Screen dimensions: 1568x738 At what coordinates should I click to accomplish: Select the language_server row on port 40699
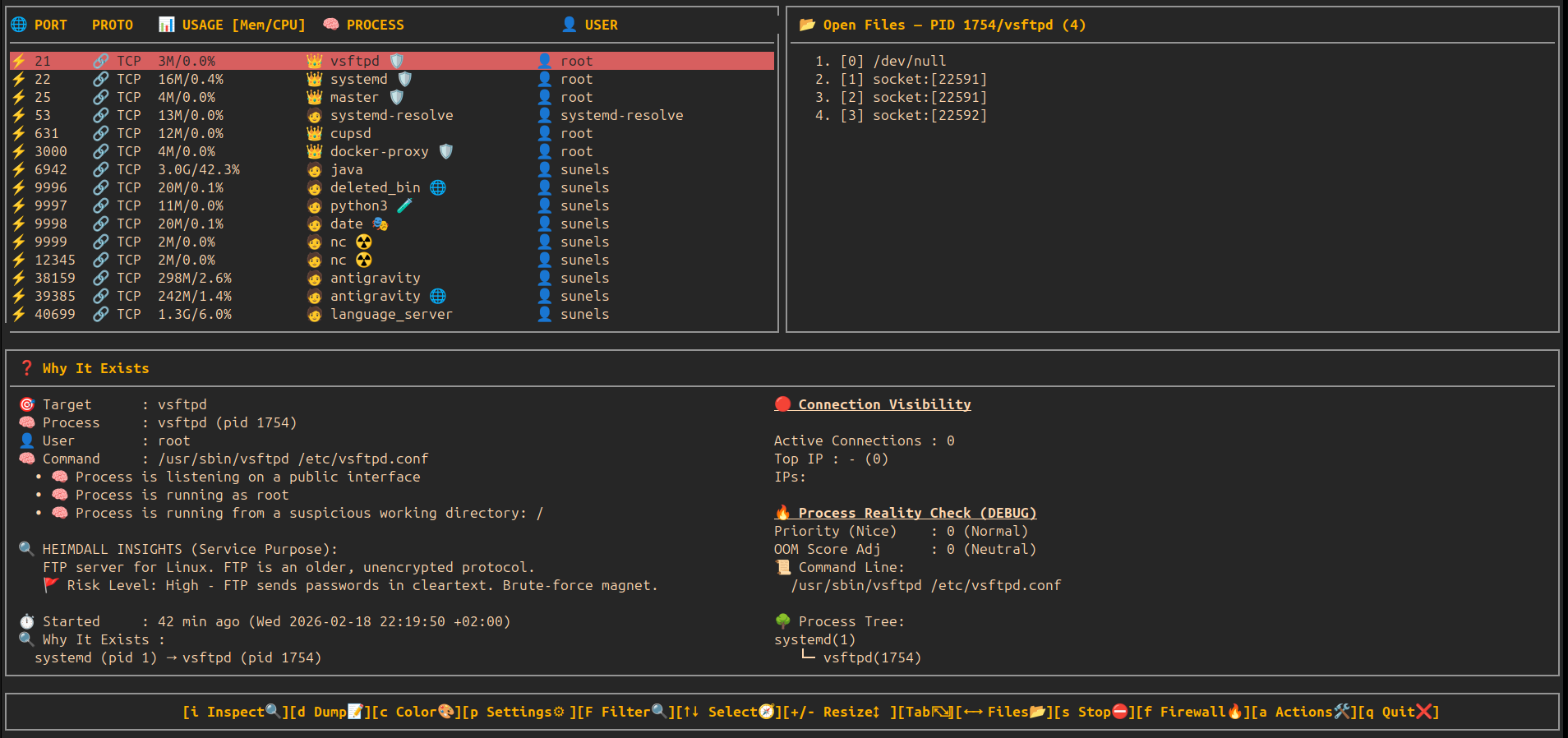click(390, 314)
